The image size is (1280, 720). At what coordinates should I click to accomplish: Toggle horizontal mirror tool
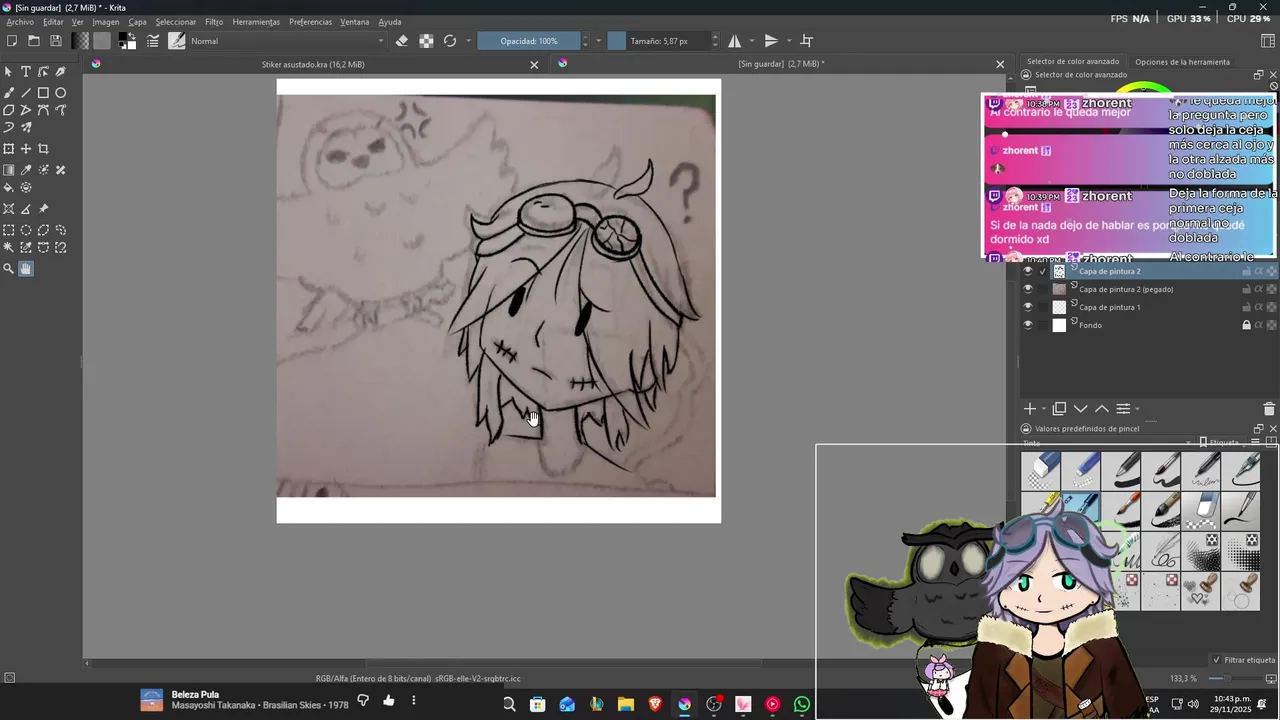pyautogui.click(x=735, y=41)
